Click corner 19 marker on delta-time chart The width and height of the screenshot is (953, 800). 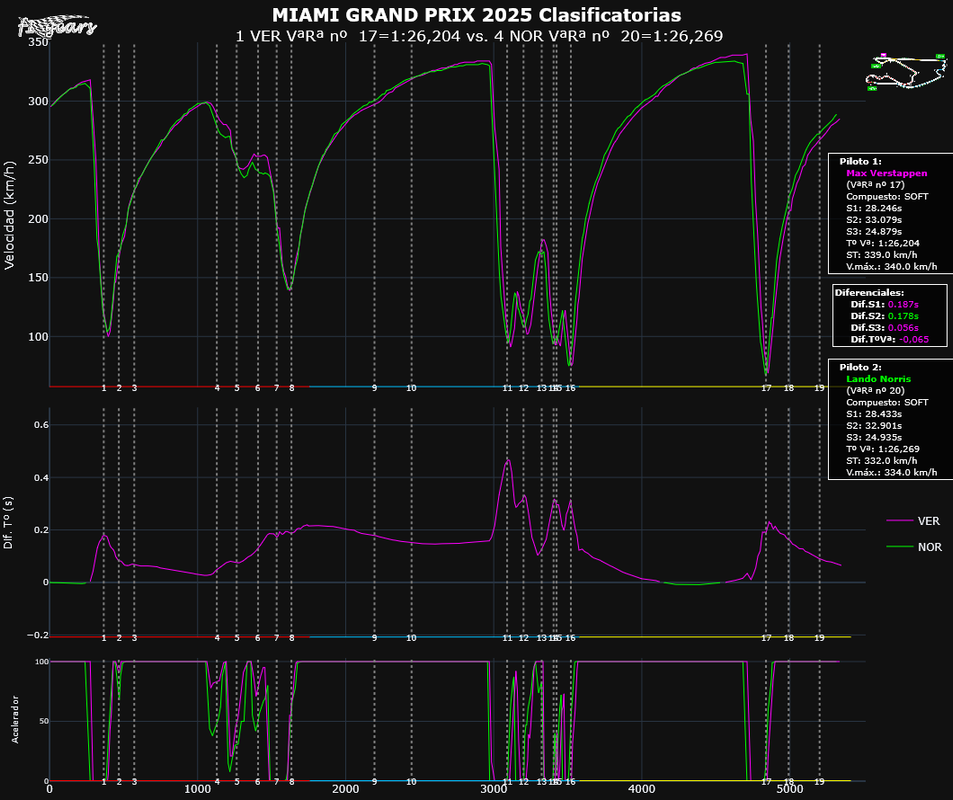(x=819, y=638)
